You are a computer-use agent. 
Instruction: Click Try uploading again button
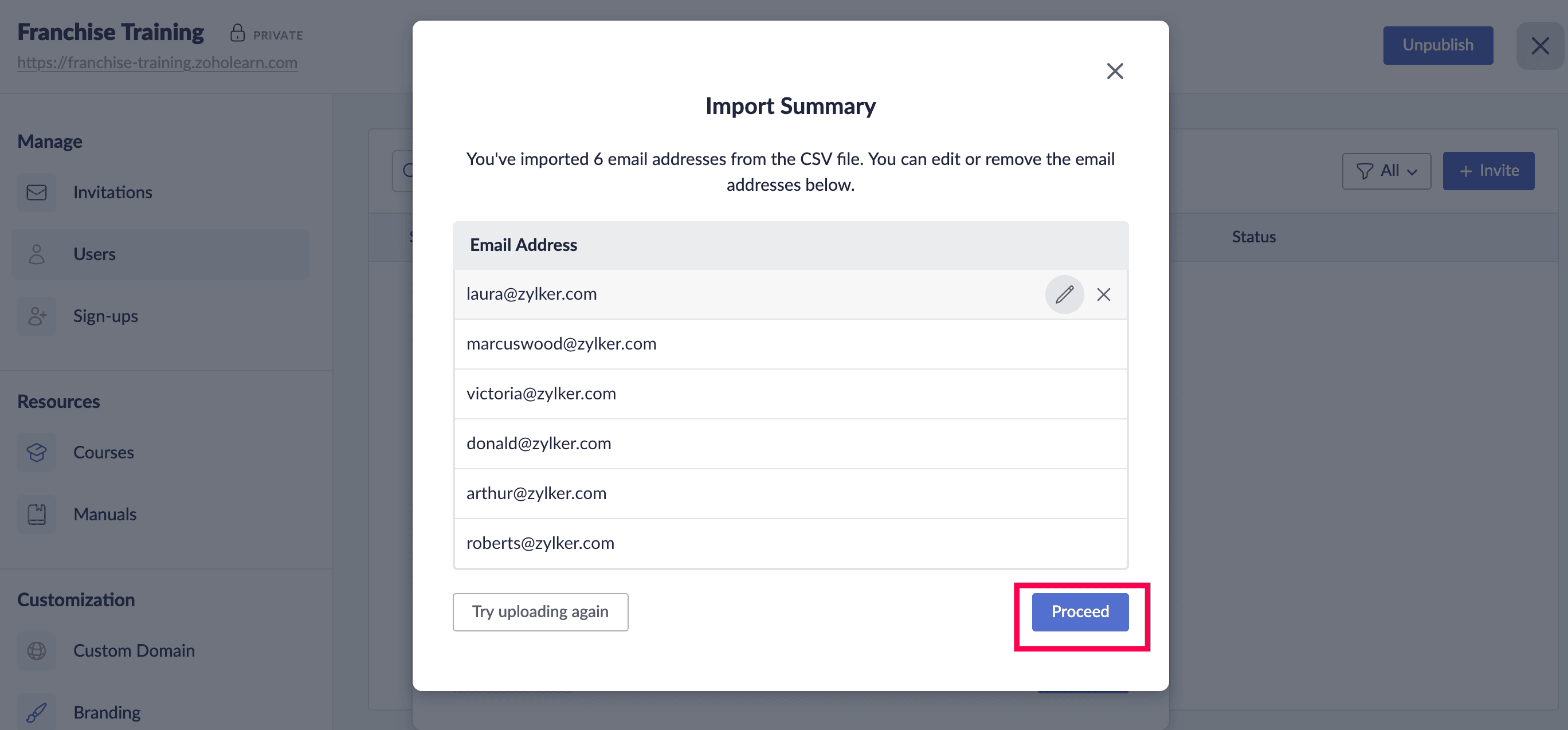540,612
